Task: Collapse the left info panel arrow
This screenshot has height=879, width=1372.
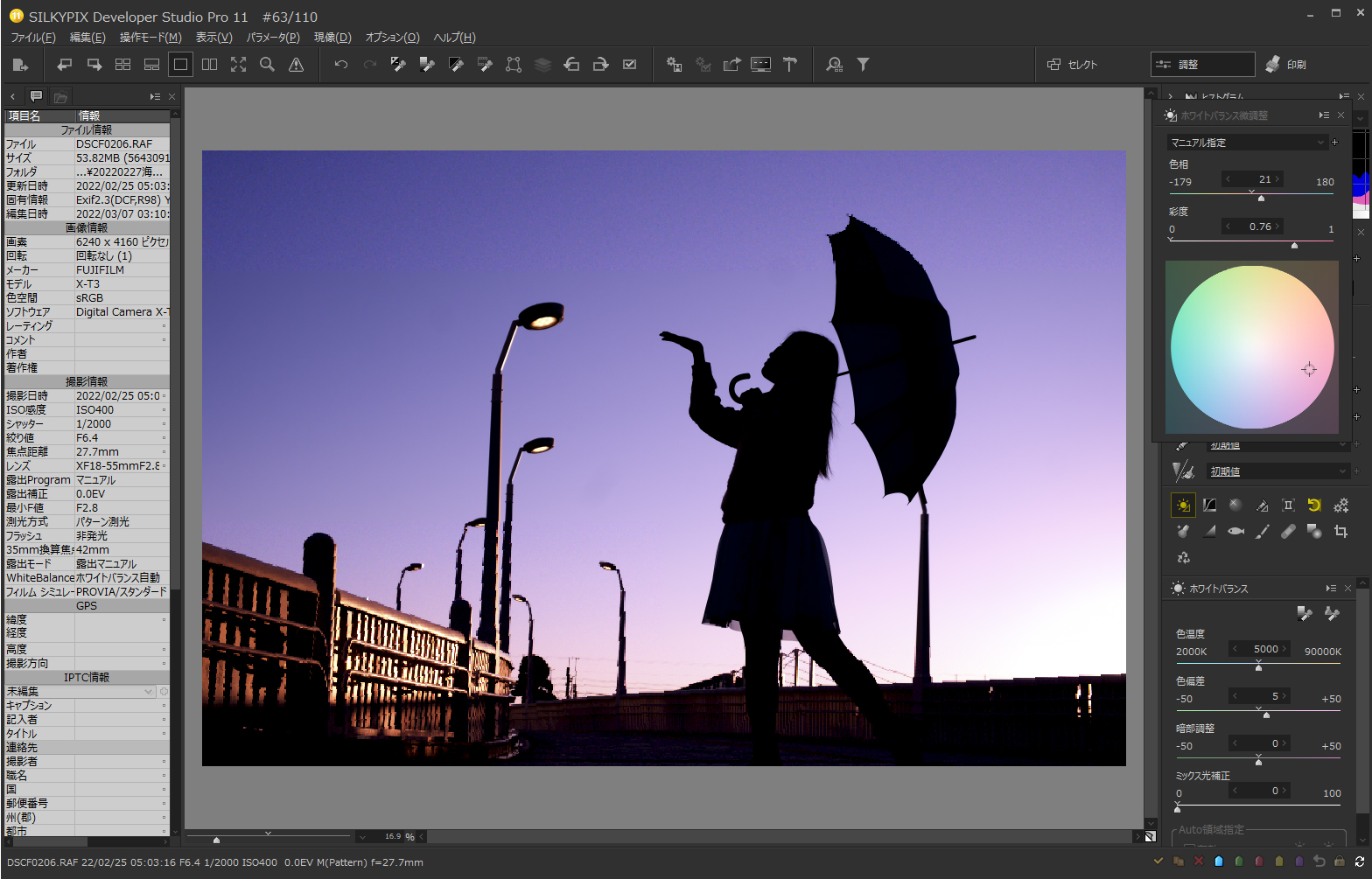Action: point(12,97)
